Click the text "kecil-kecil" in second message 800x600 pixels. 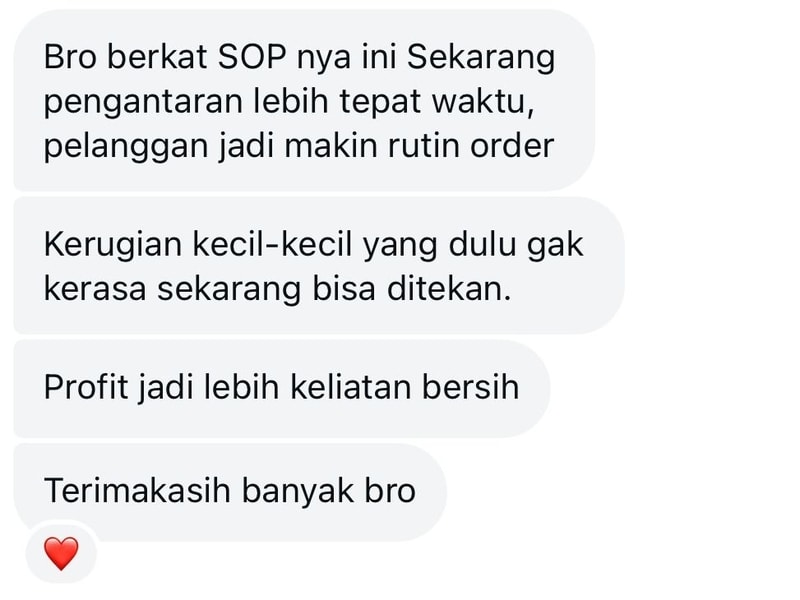(x=272, y=244)
